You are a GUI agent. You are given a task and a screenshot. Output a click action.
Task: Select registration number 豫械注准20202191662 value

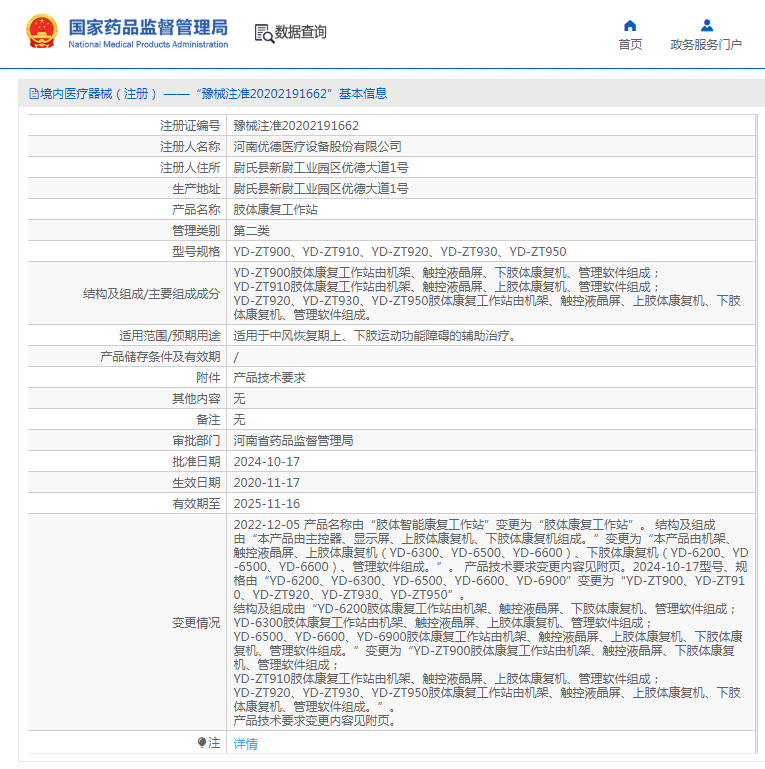[296, 126]
